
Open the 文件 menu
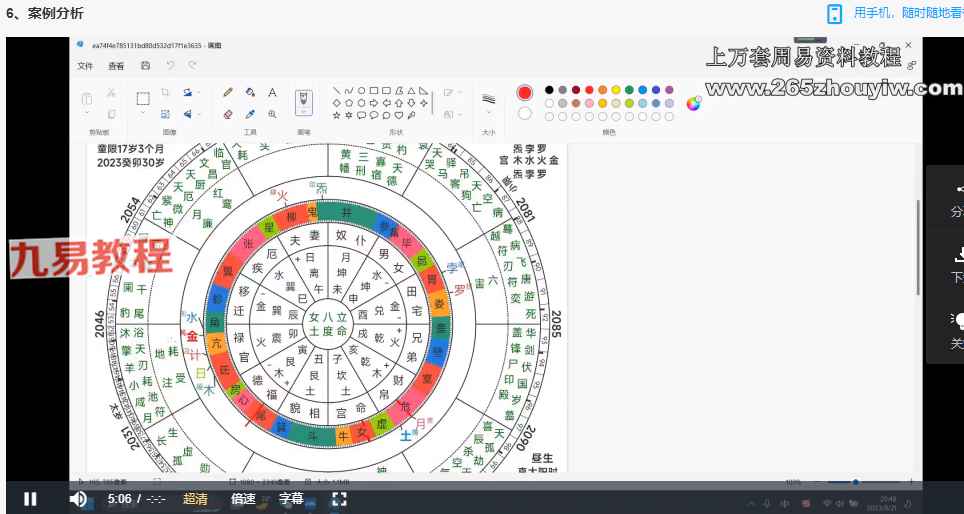point(85,66)
